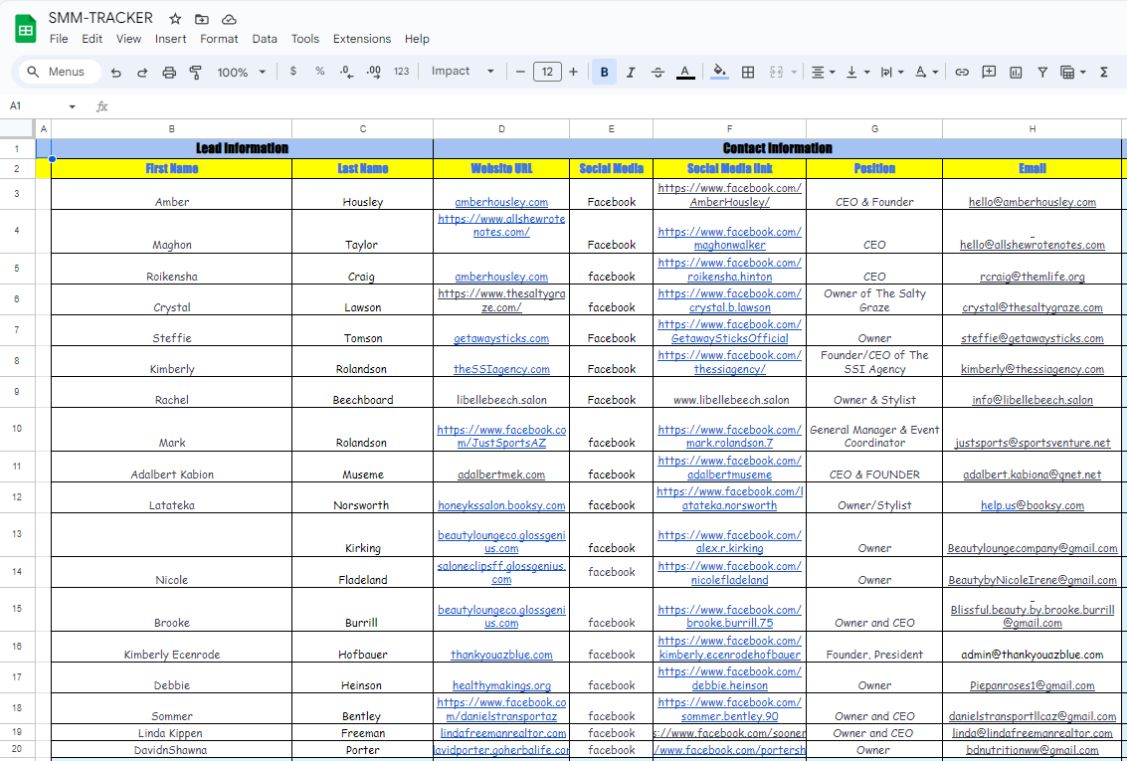The height and width of the screenshot is (761, 1127).
Task: Toggle Strikethrough formatting button
Action: click(x=657, y=72)
